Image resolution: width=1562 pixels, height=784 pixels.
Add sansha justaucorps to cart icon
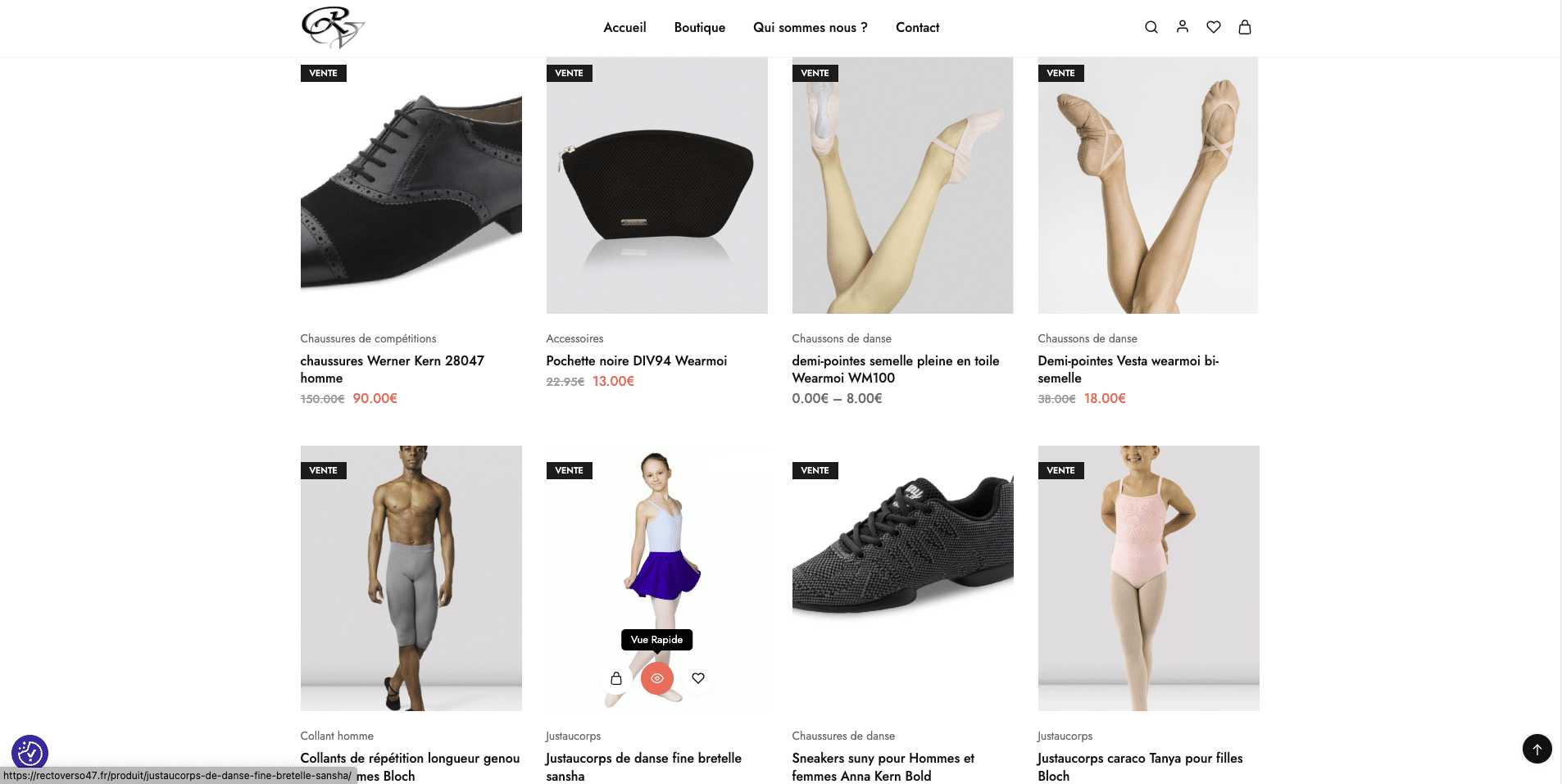pos(616,678)
